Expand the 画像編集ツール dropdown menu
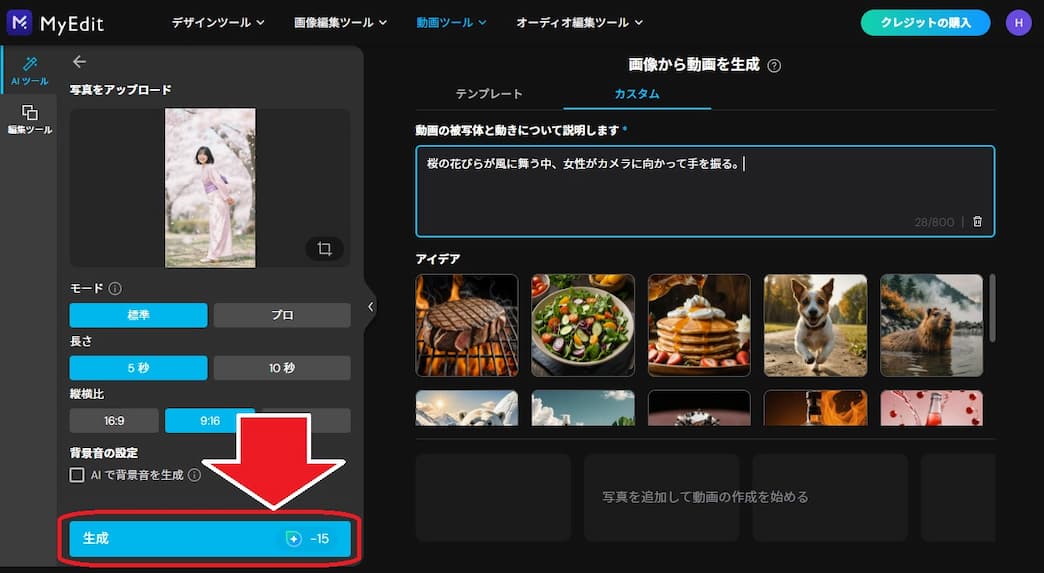The image size is (1044, 573). click(x=341, y=22)
